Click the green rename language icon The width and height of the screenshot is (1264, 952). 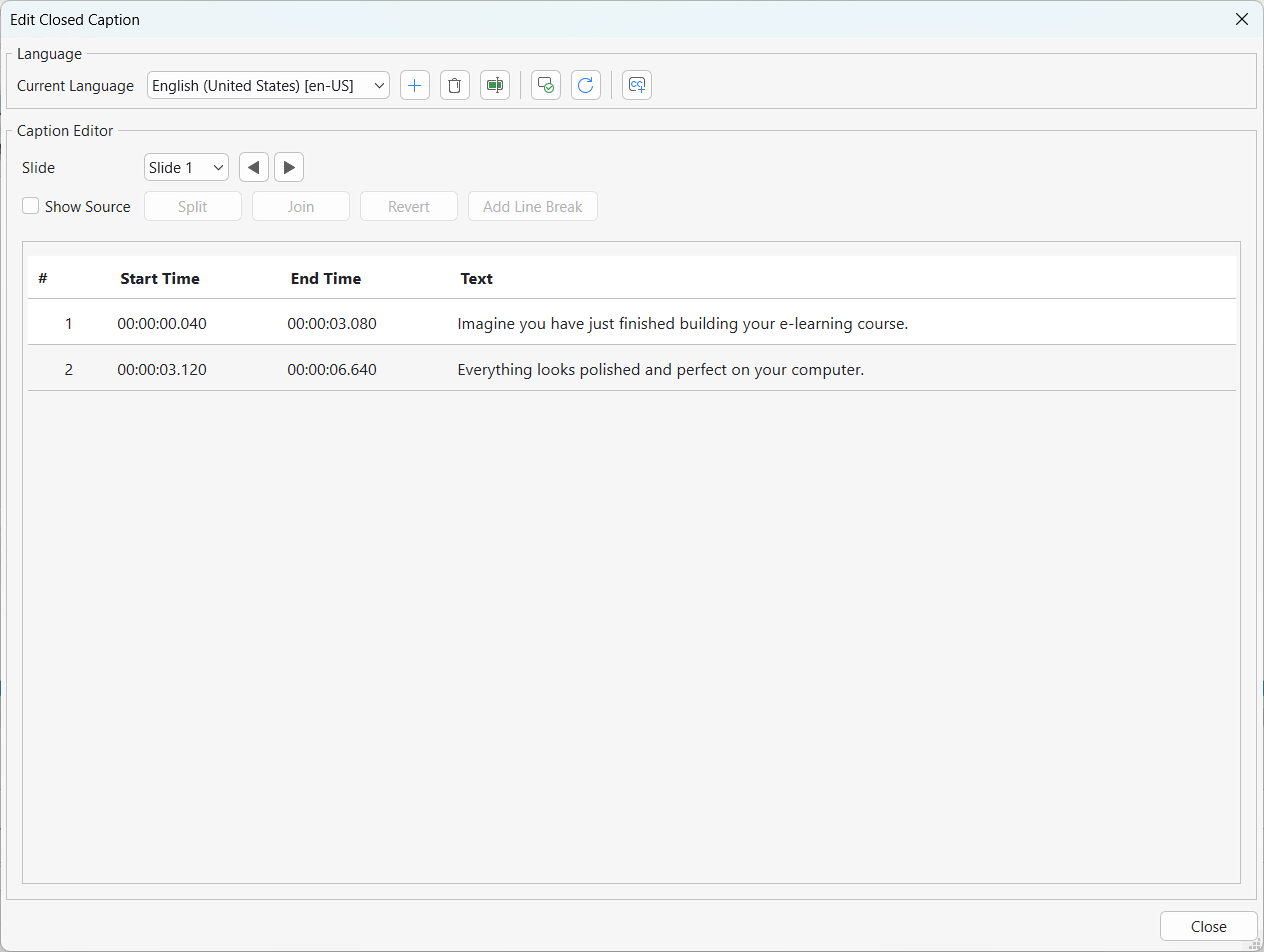[x=495, y=85]
